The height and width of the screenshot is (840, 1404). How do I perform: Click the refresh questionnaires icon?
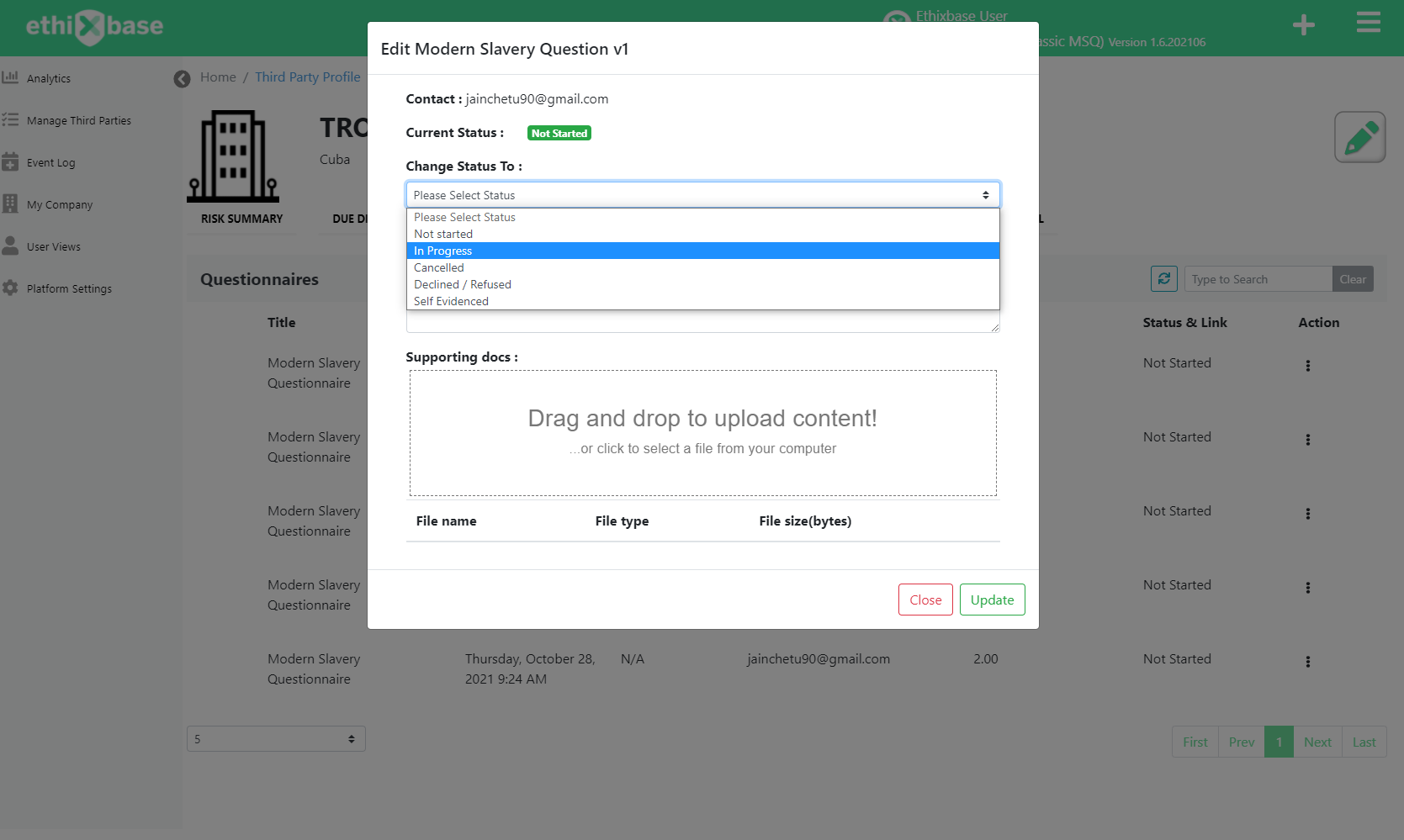click(x=1163, y=278)
